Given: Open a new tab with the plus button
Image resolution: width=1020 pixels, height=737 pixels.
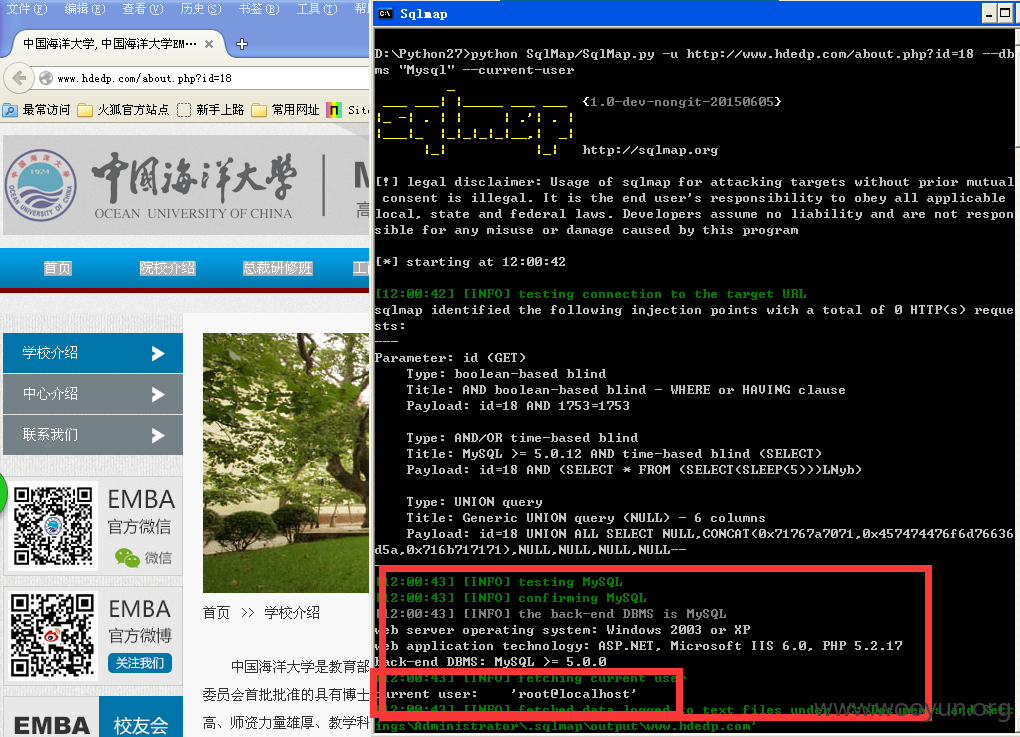Looking at the screenshot, I should (242, 44).
